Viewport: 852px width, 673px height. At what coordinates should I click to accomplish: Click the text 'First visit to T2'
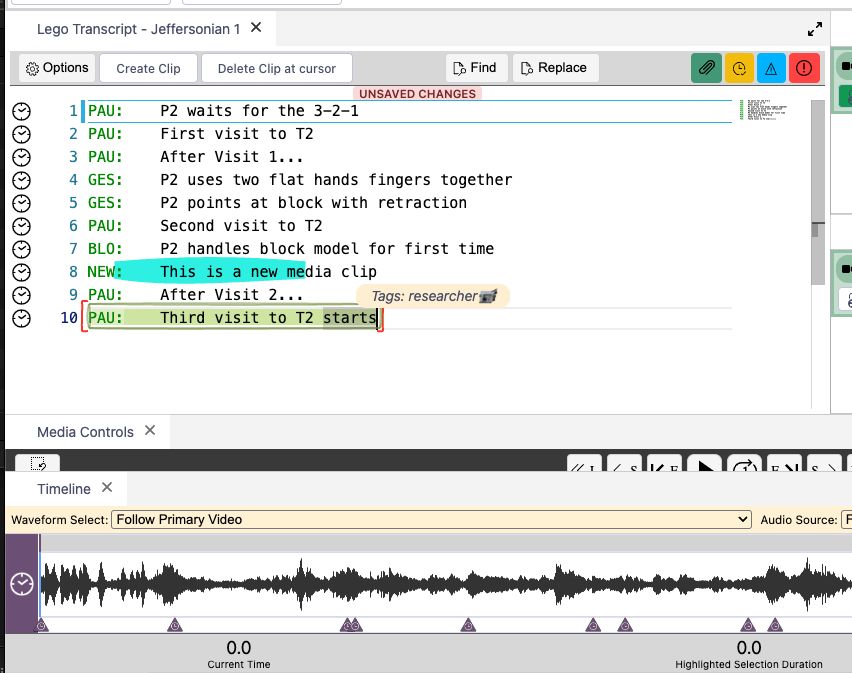[236, 134]
